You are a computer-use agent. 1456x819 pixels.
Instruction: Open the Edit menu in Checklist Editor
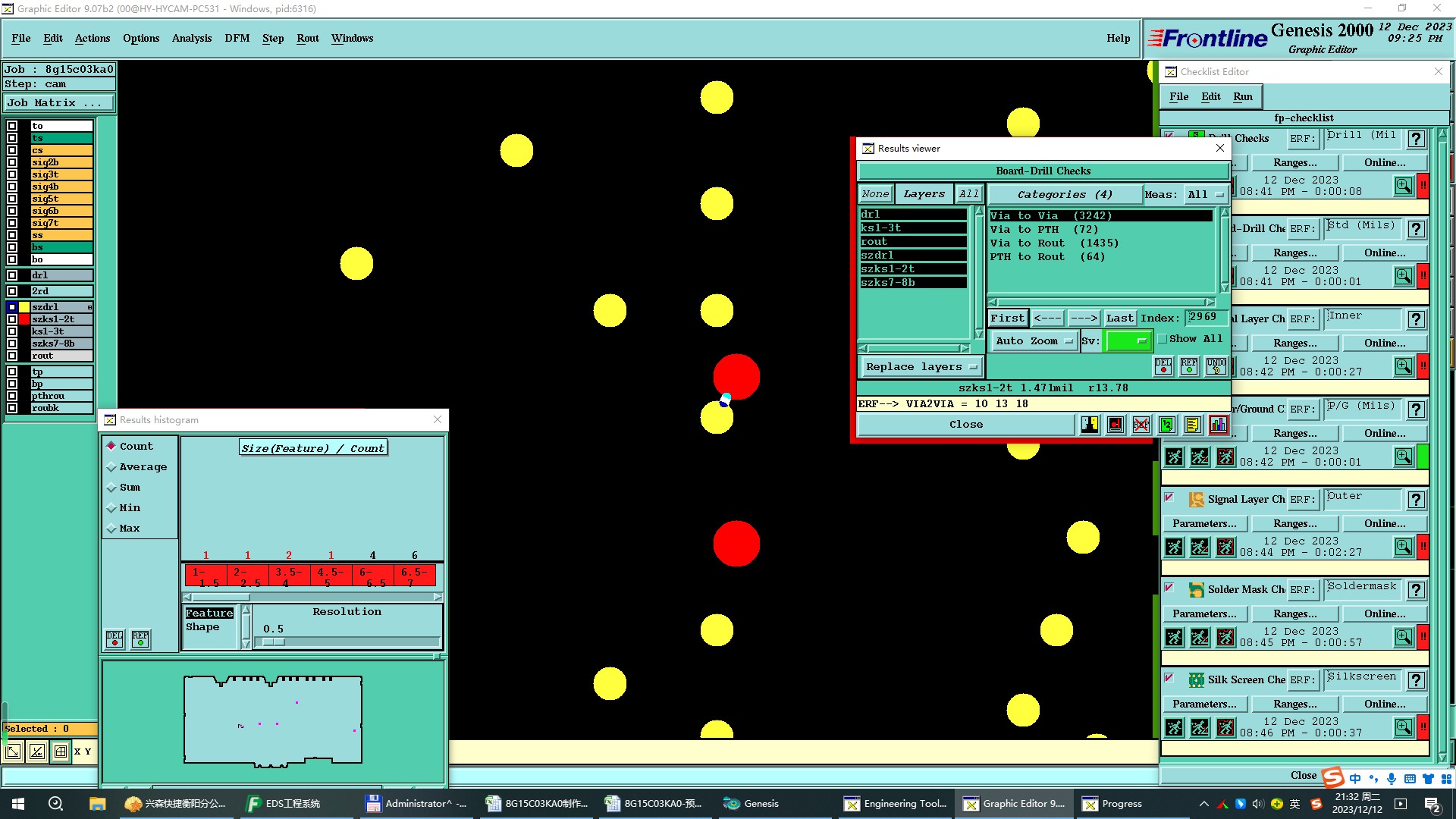pyautogui.click(x=1211, y=96)
